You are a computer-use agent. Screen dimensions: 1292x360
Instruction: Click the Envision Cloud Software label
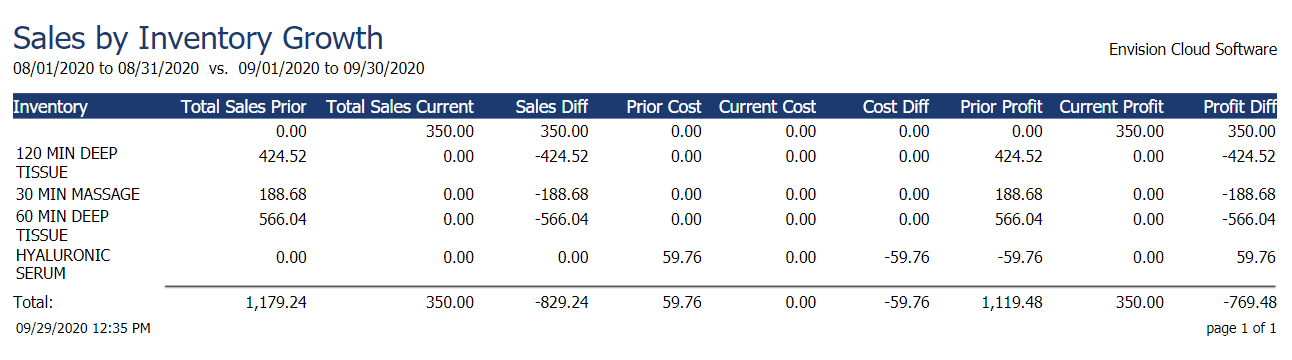pos(1193,49)
